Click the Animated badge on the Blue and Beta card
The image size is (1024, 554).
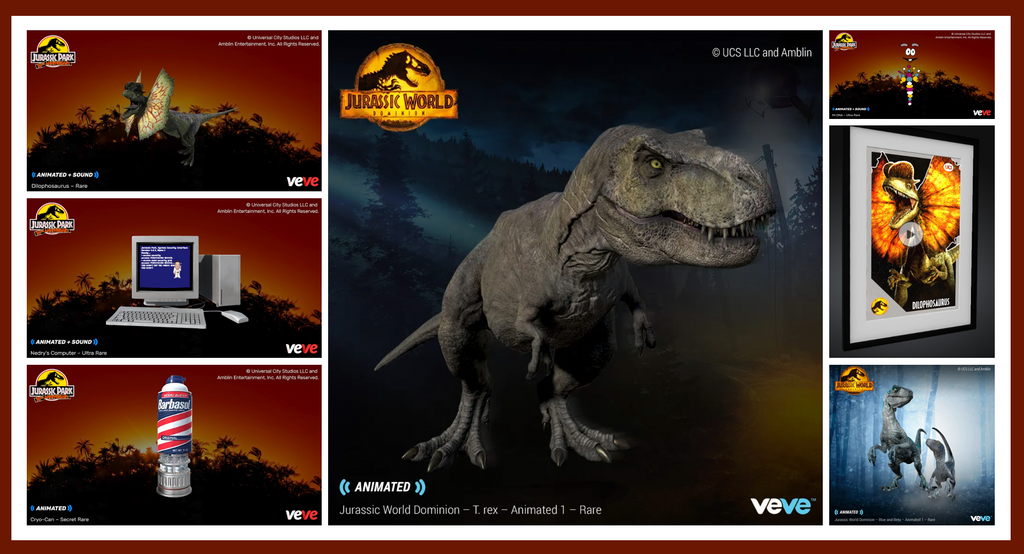coord(848,512)
